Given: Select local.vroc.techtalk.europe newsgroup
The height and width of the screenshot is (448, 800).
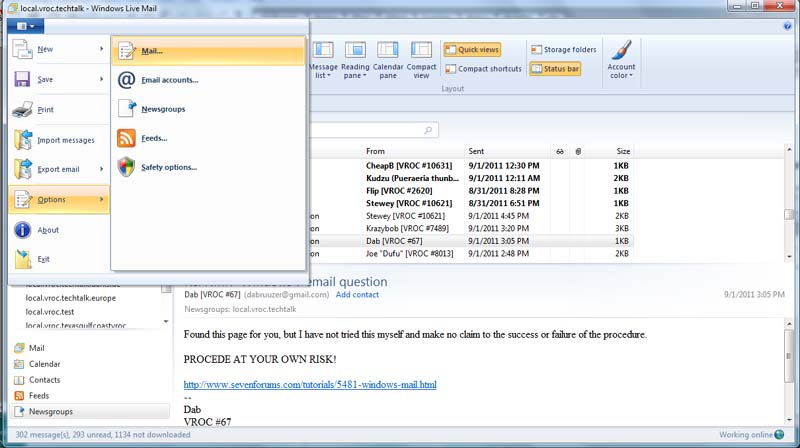Looking at the screenshot, I should (x=70, y=298).
